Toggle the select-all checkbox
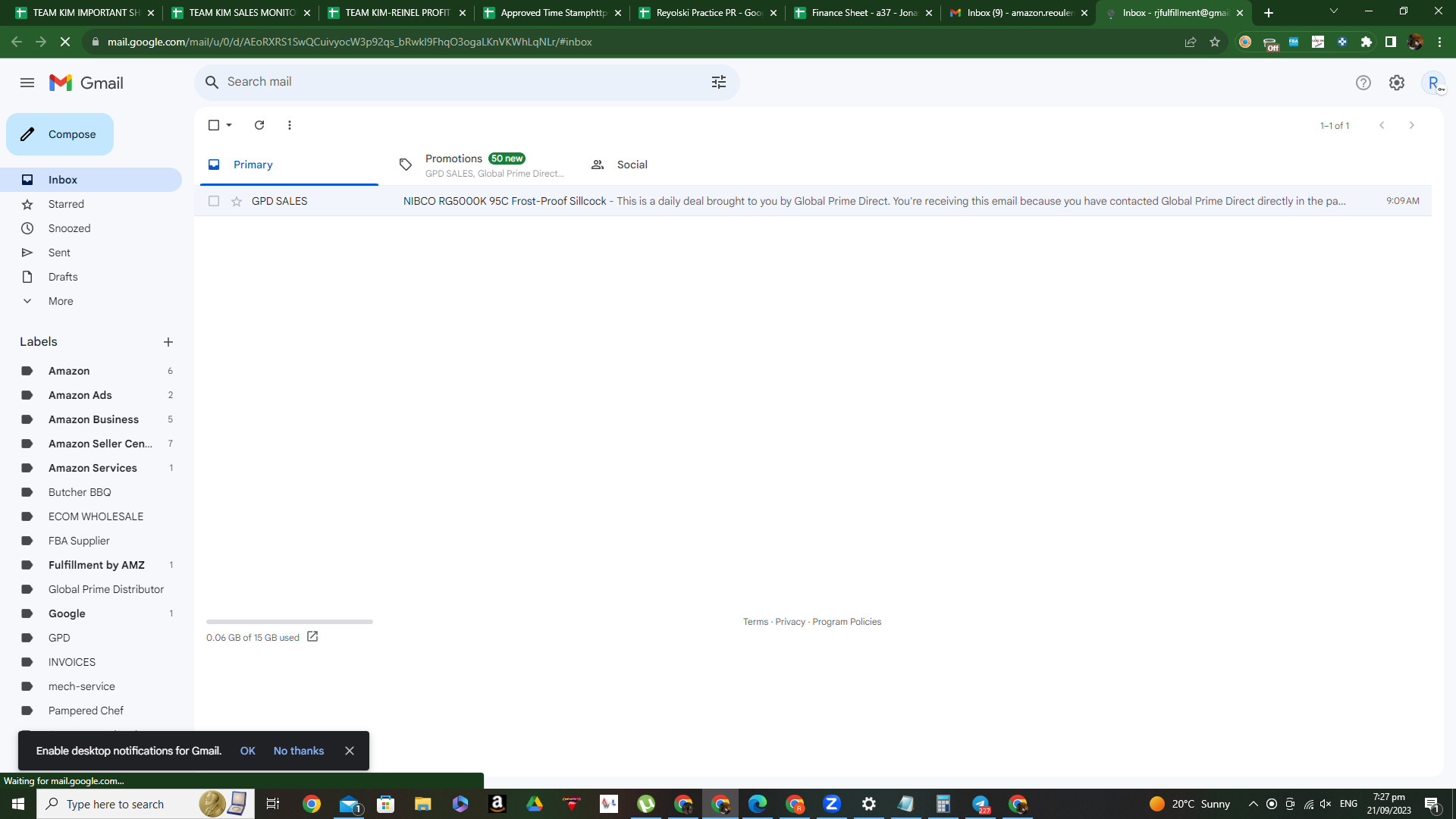 [x=214, y=125]
